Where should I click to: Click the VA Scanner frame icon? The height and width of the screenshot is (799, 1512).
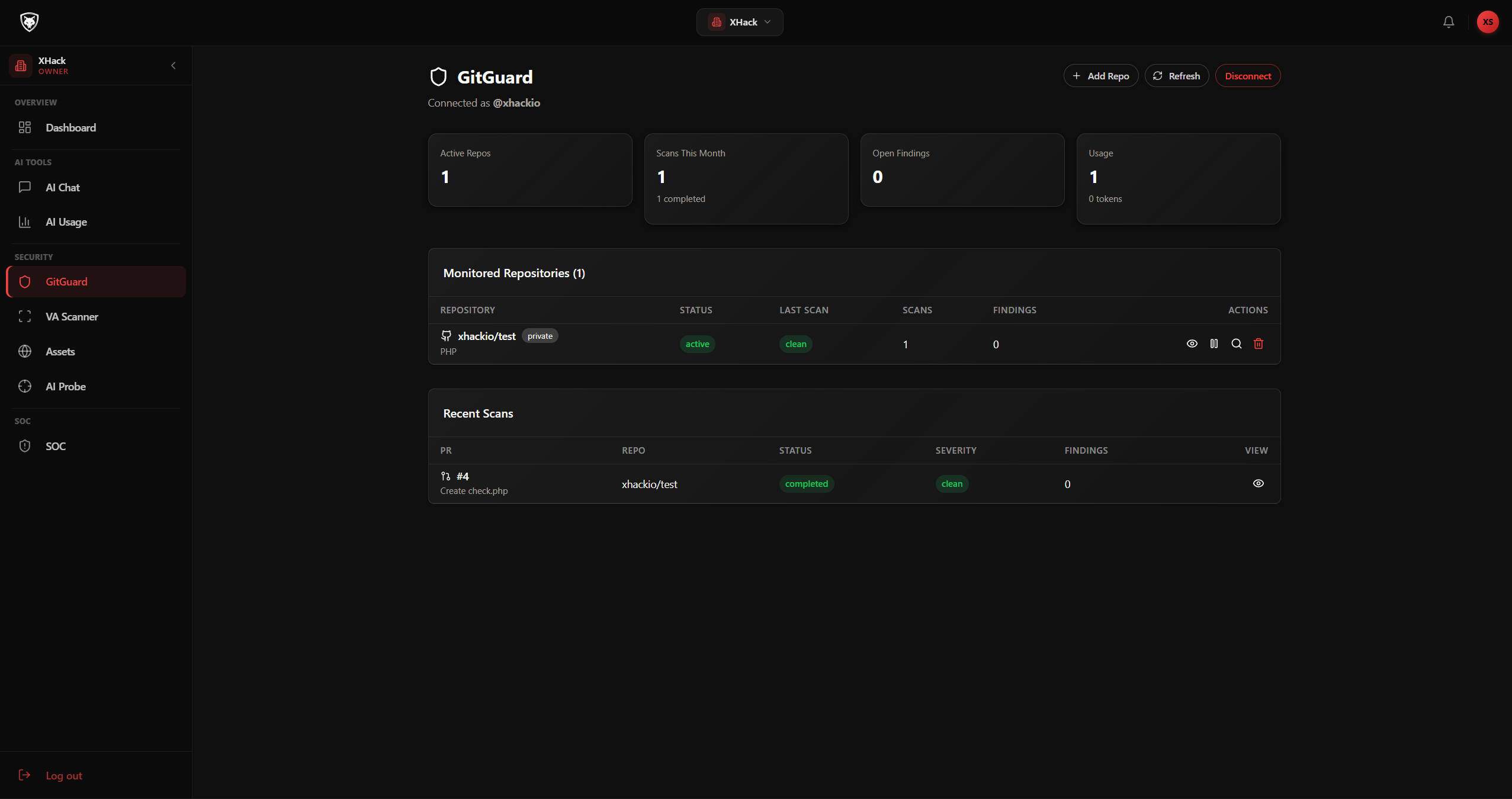pyautogui.click(x=25, y=317)
